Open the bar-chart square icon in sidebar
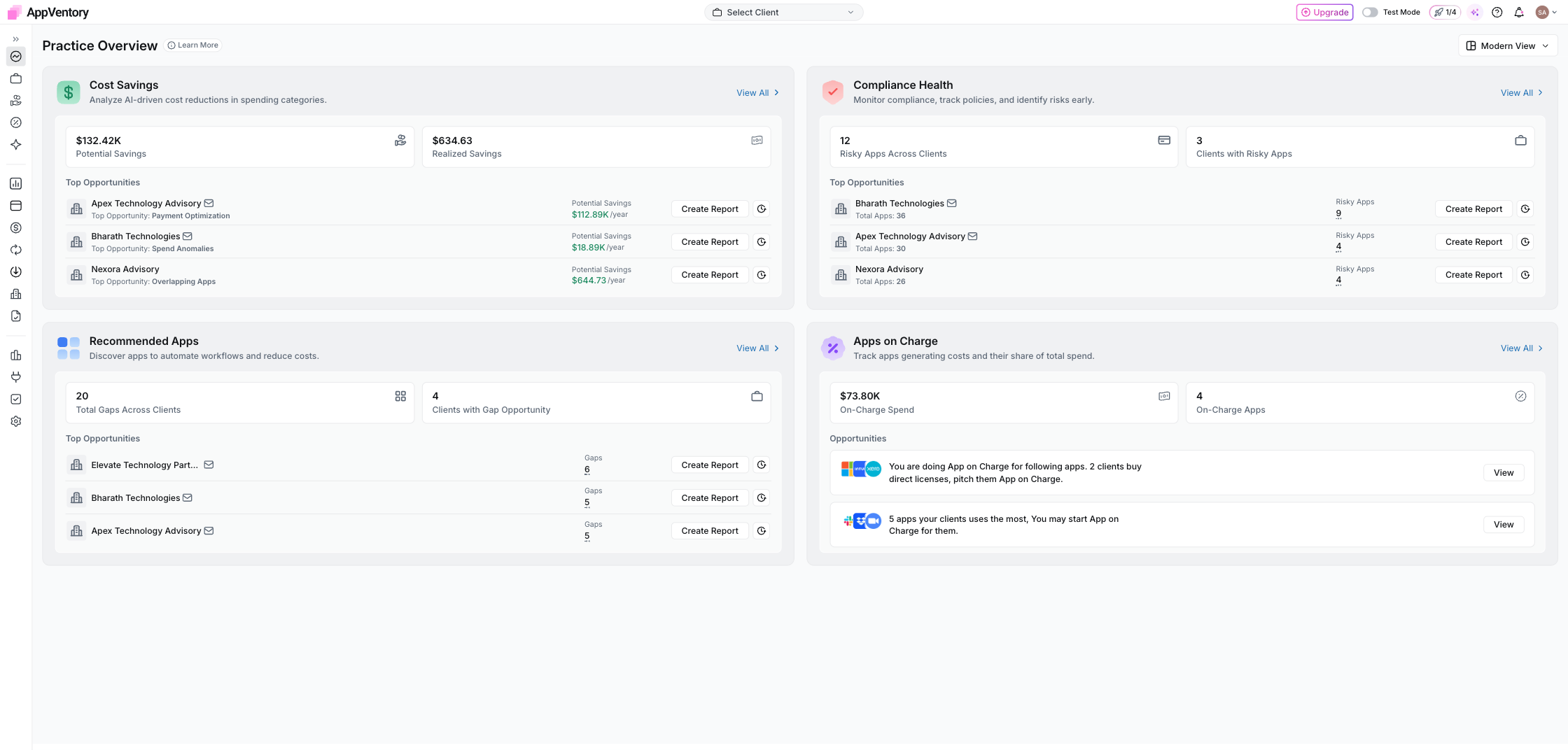The height and width of the screenshot is (750, 1568). [15, 184]
